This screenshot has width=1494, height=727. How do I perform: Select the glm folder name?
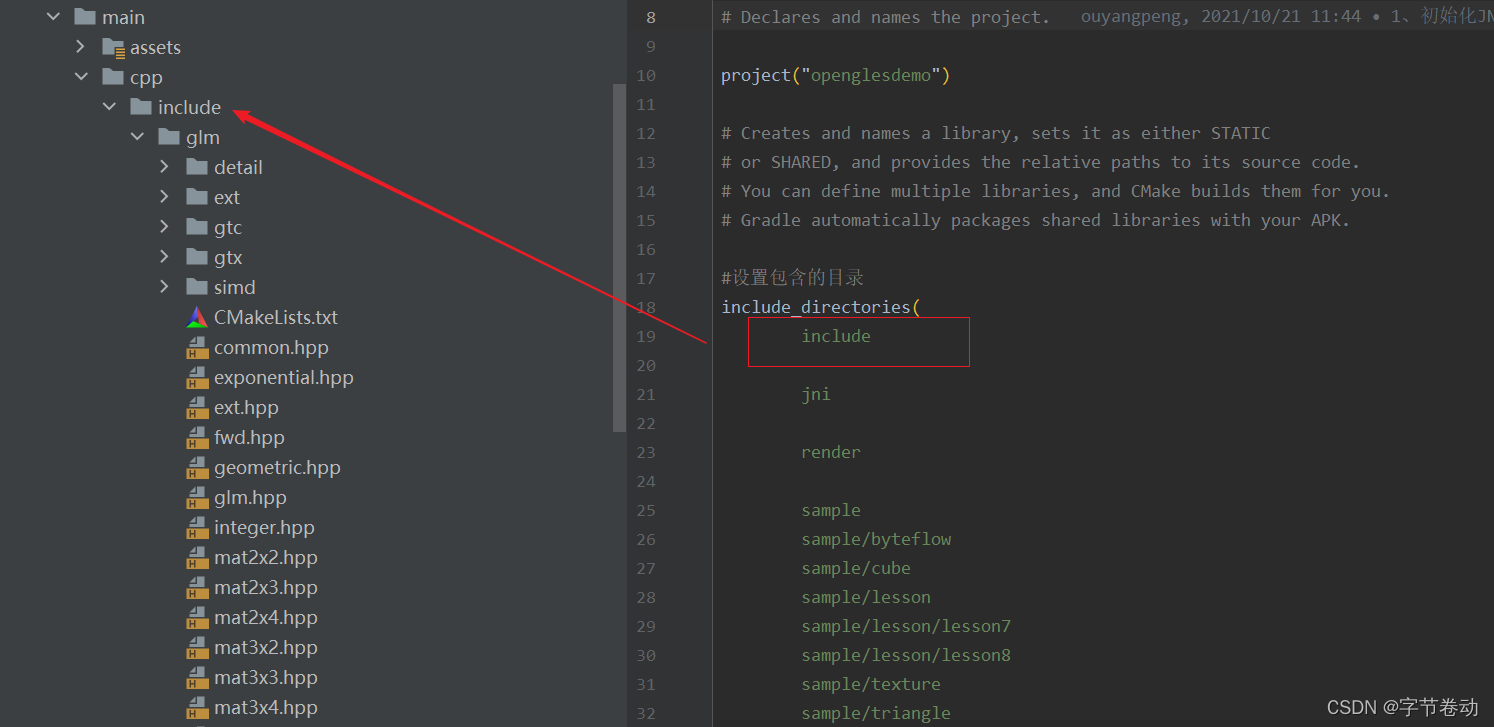pyautogui.click(x=203, y=137)
